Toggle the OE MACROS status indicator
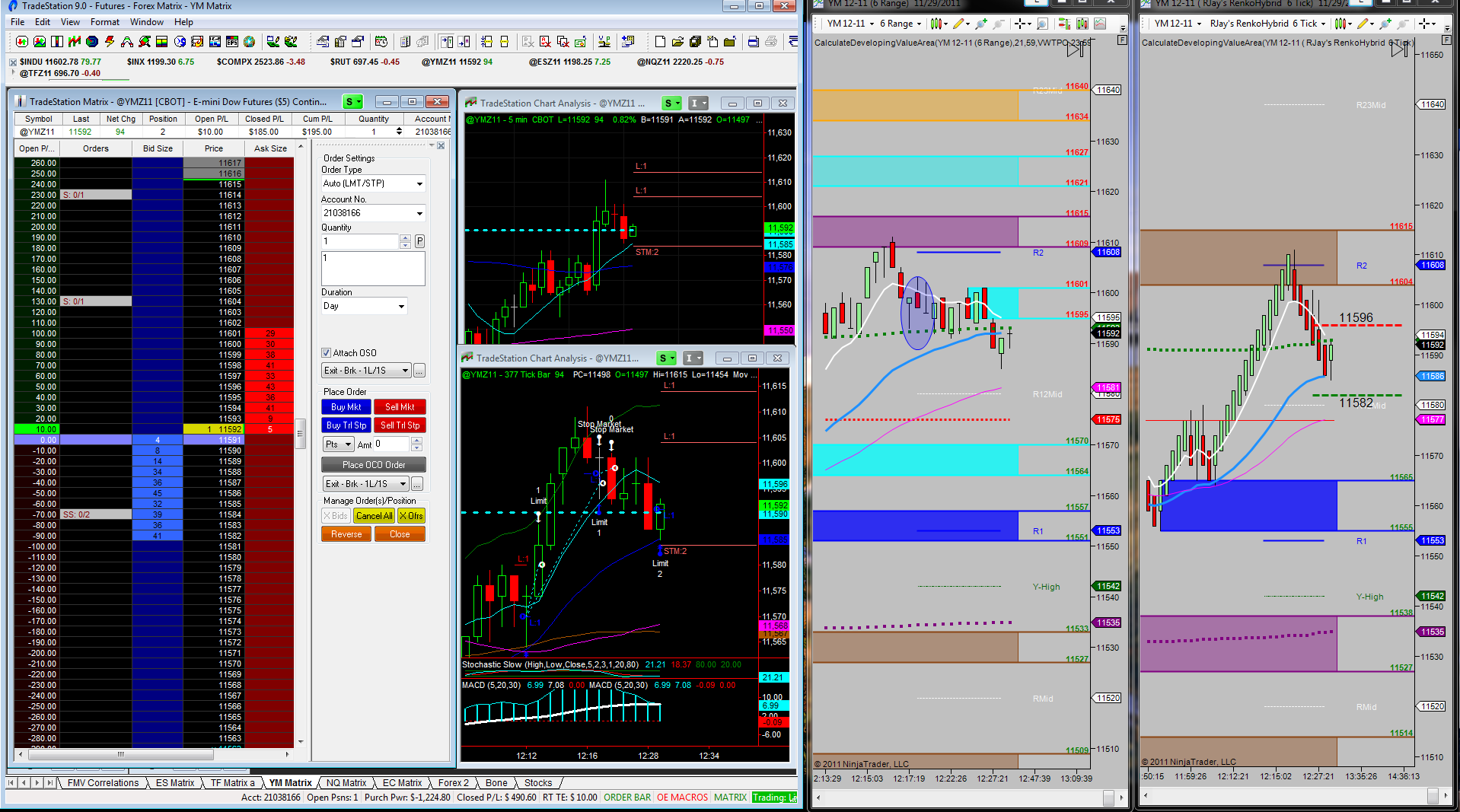The height and width of the screenshot is (812, 1460). (x=682, y=798)
